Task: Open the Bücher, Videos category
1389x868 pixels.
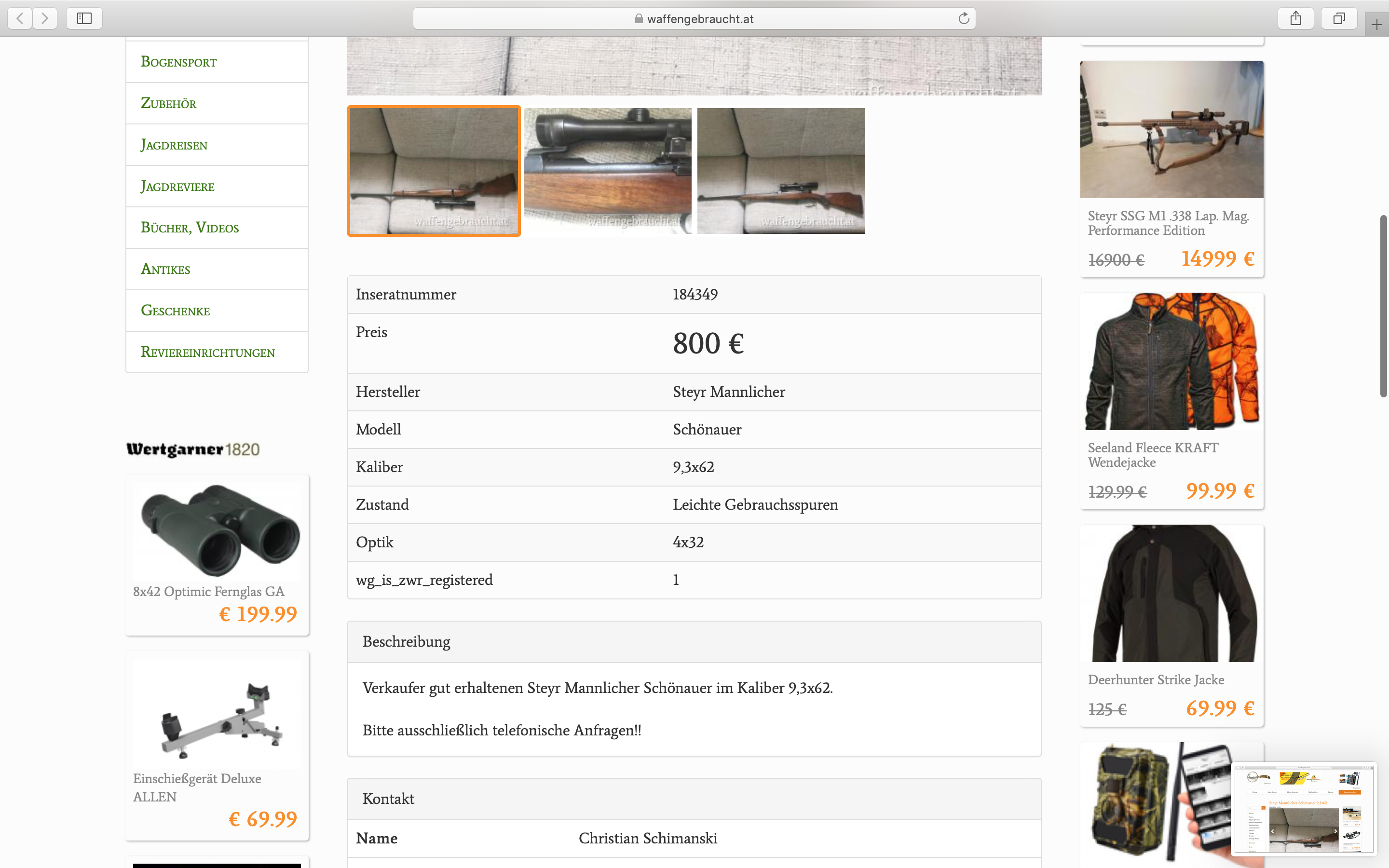Action: coord(217,227)
